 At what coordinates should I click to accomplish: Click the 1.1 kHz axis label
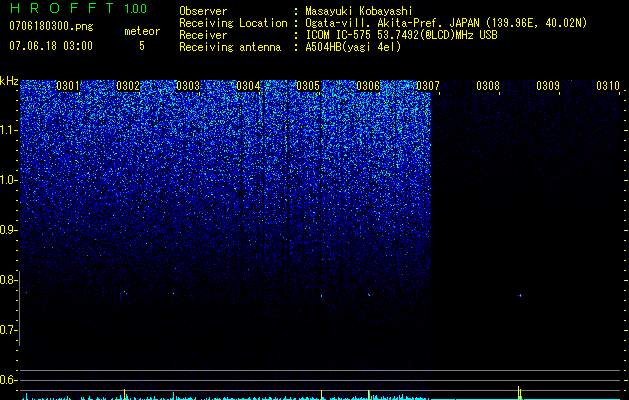pos(8,130)
